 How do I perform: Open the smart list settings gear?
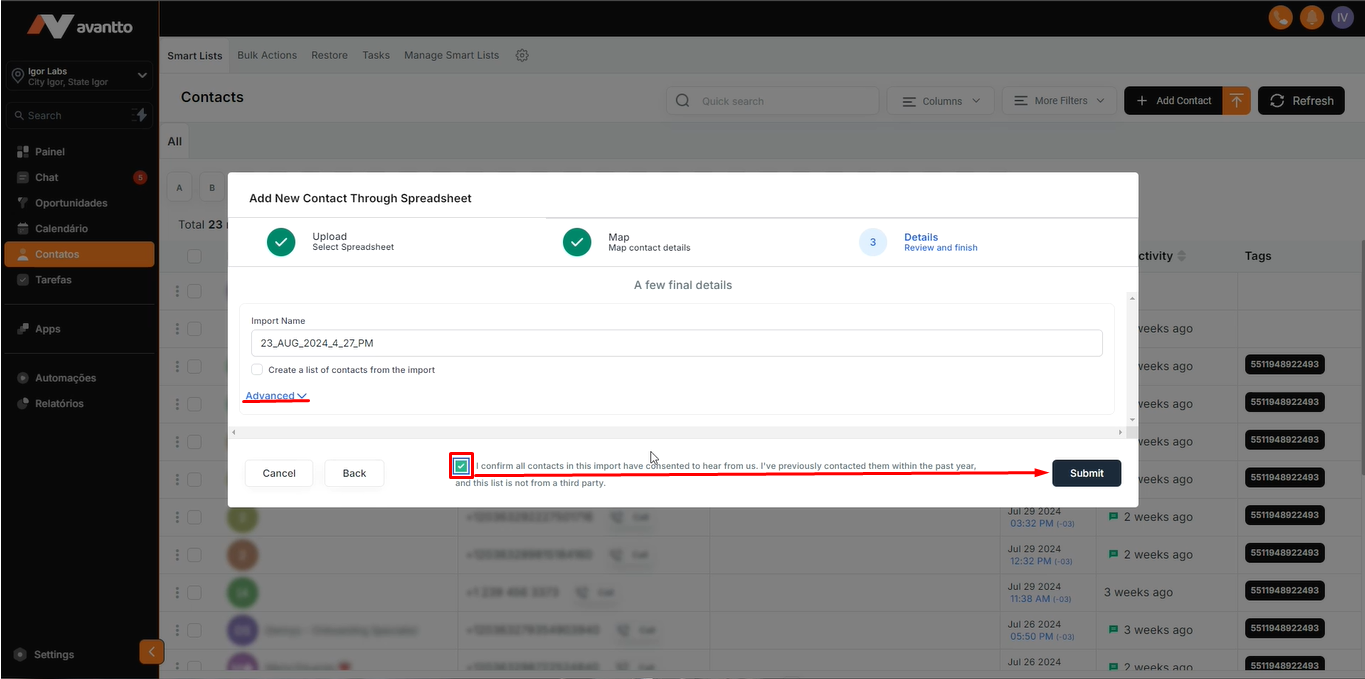[522, 56]
